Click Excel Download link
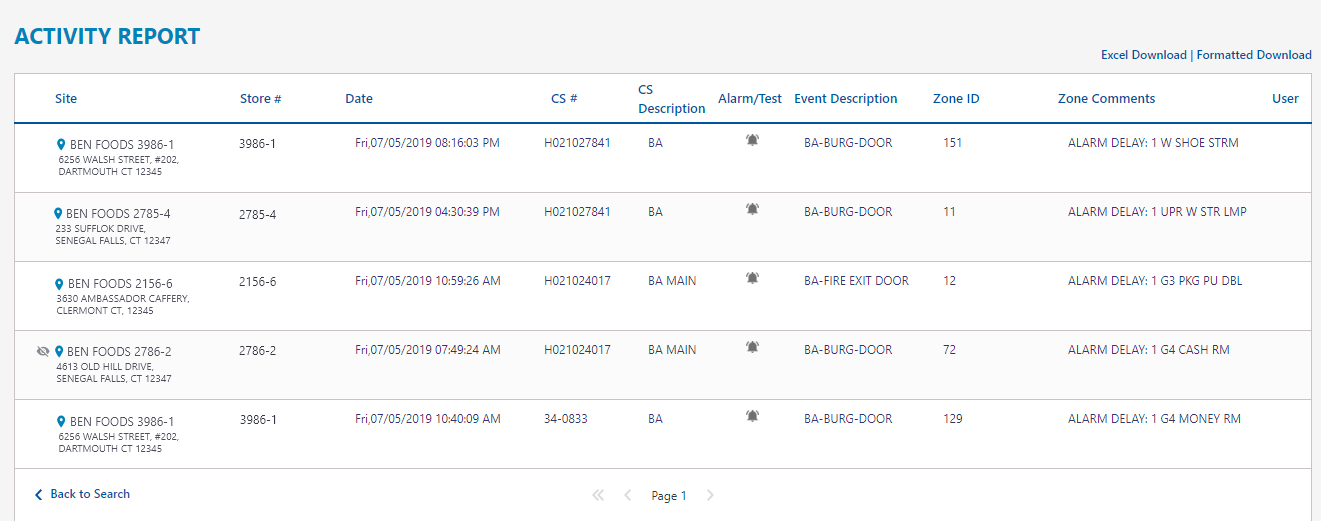This screenshot has width=1322, height=522. point(1143,55)
